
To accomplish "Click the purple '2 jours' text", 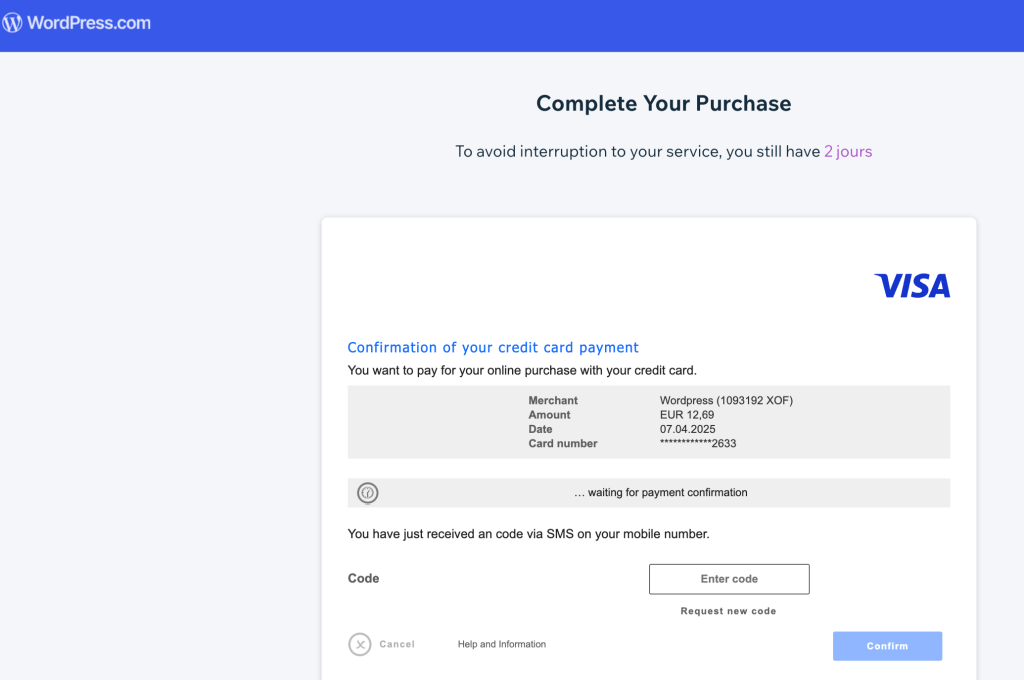I will (848, 152).
